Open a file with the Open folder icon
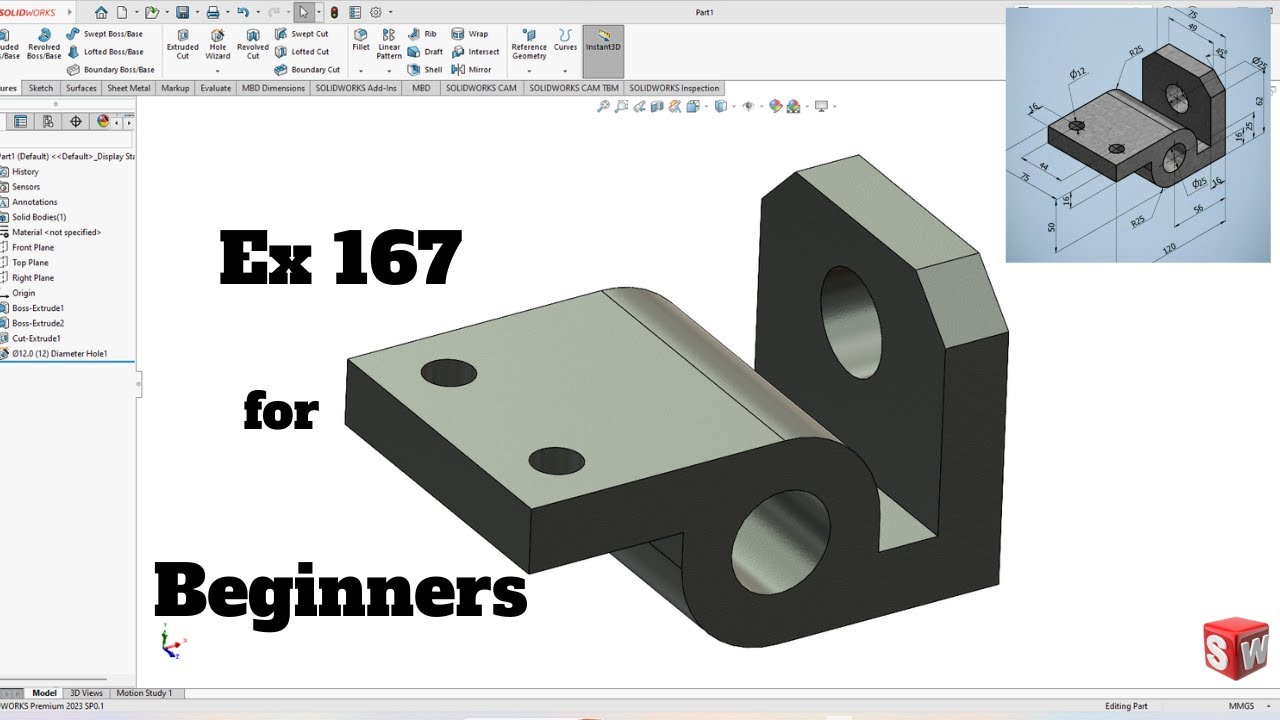Viewport: 1280px width, 720px height. pyautogui.click(x=150, y=13)
